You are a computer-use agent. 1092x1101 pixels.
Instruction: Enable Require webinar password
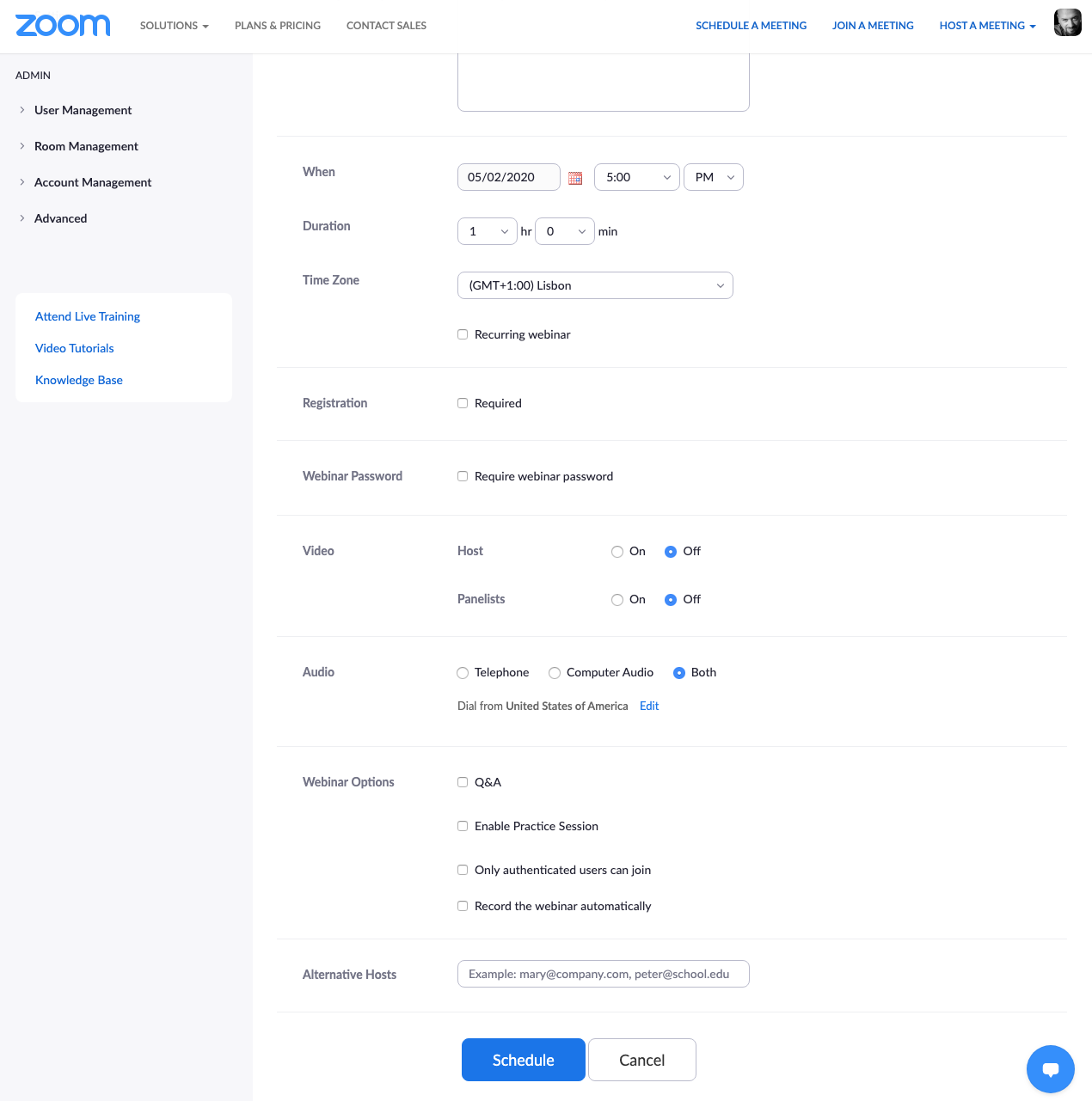click(463, 476)
